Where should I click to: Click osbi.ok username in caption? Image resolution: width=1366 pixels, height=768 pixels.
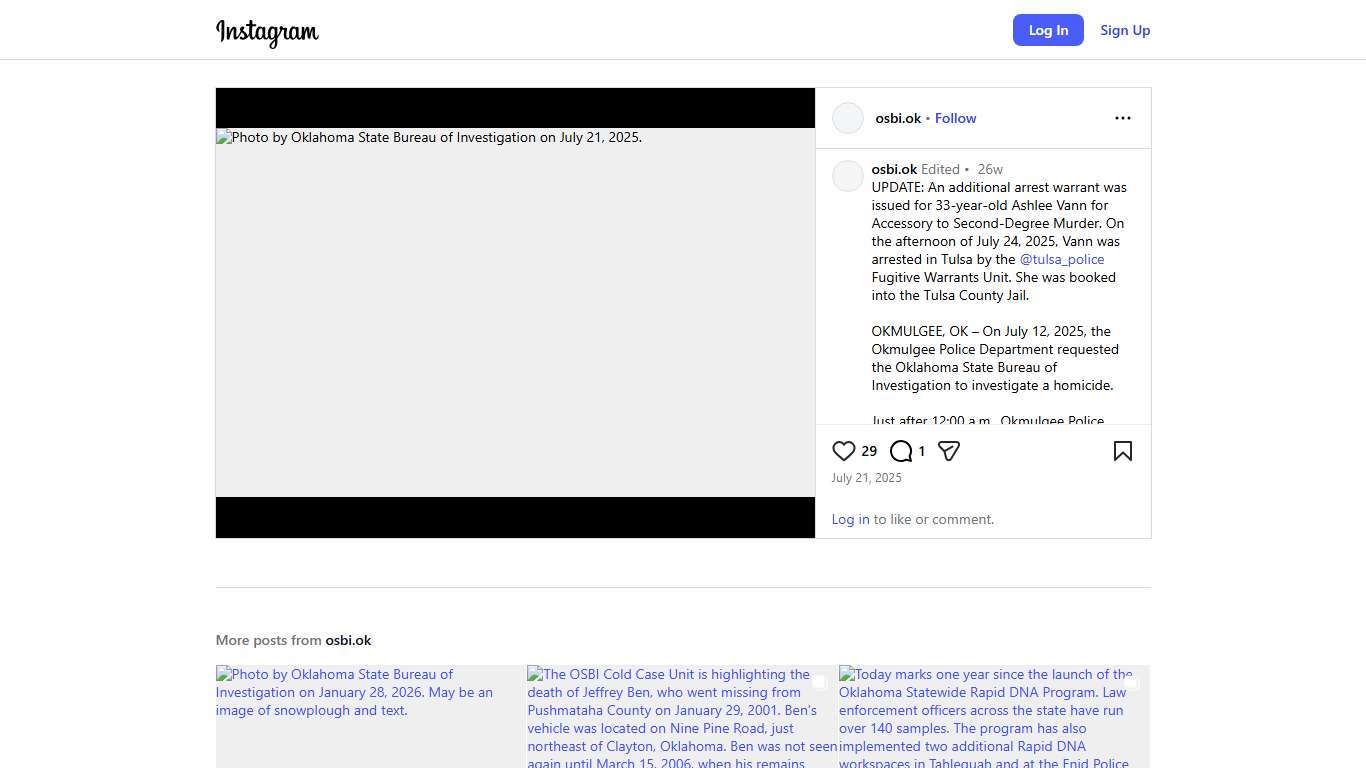pos(894,169)
